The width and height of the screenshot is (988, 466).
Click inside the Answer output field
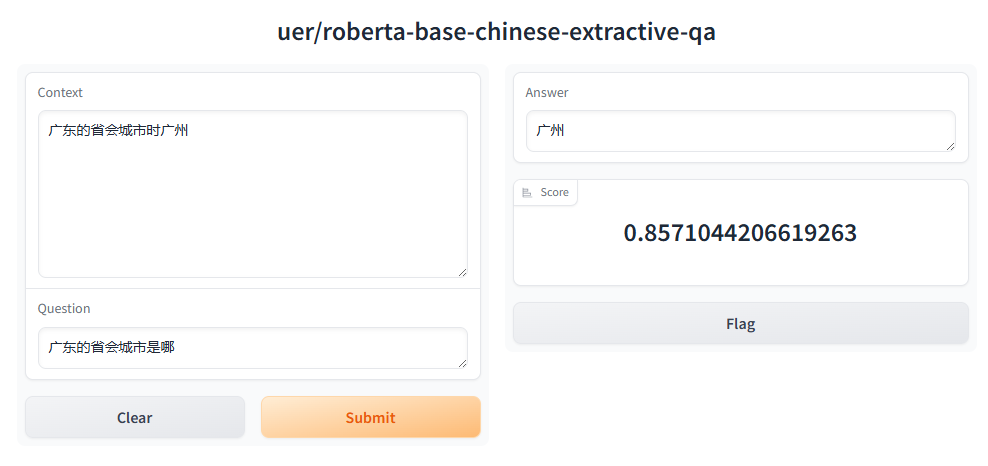(x=740, y=131)
